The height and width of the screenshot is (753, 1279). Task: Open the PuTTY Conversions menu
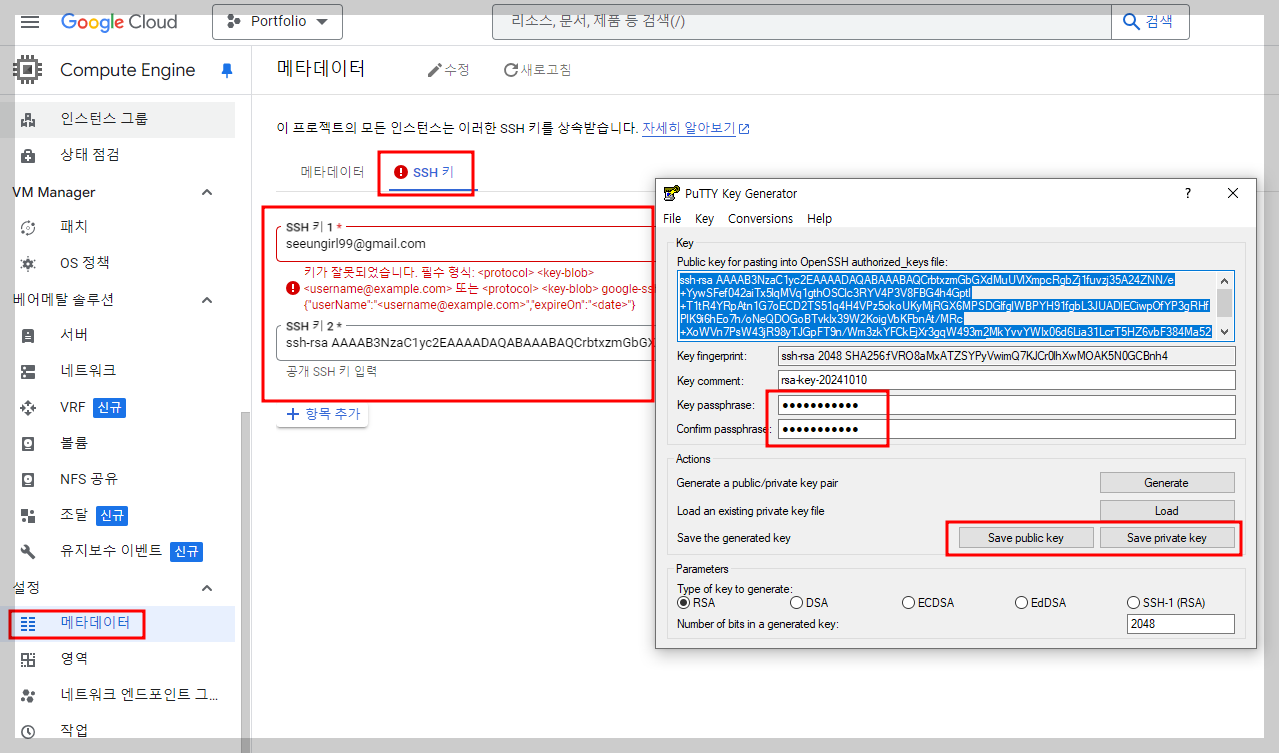coord(760,218)
